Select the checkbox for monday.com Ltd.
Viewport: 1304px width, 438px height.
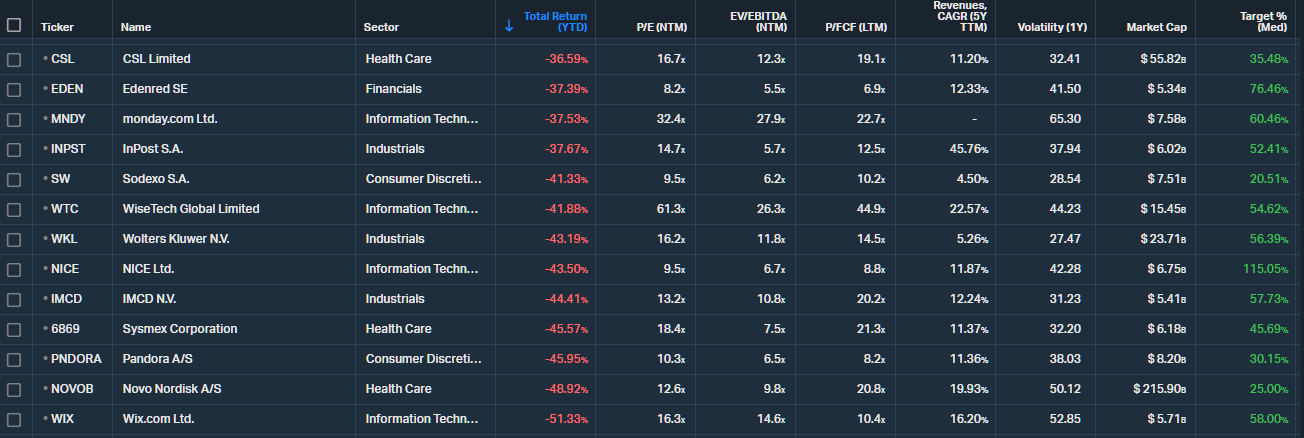14,119
